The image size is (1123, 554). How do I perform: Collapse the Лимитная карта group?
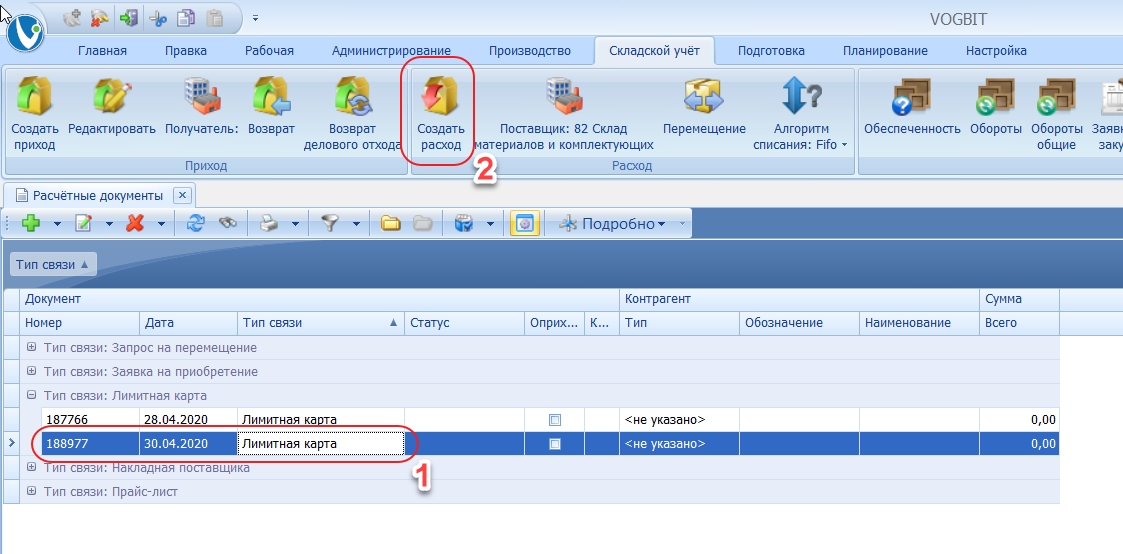tap(32, 395)
